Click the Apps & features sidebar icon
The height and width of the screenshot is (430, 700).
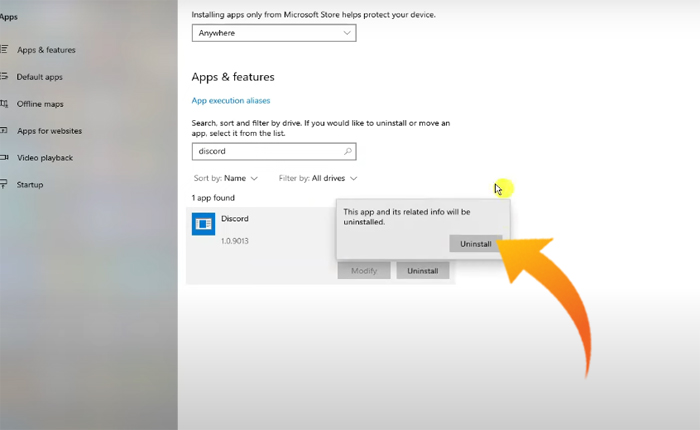(x=4, y=50)
